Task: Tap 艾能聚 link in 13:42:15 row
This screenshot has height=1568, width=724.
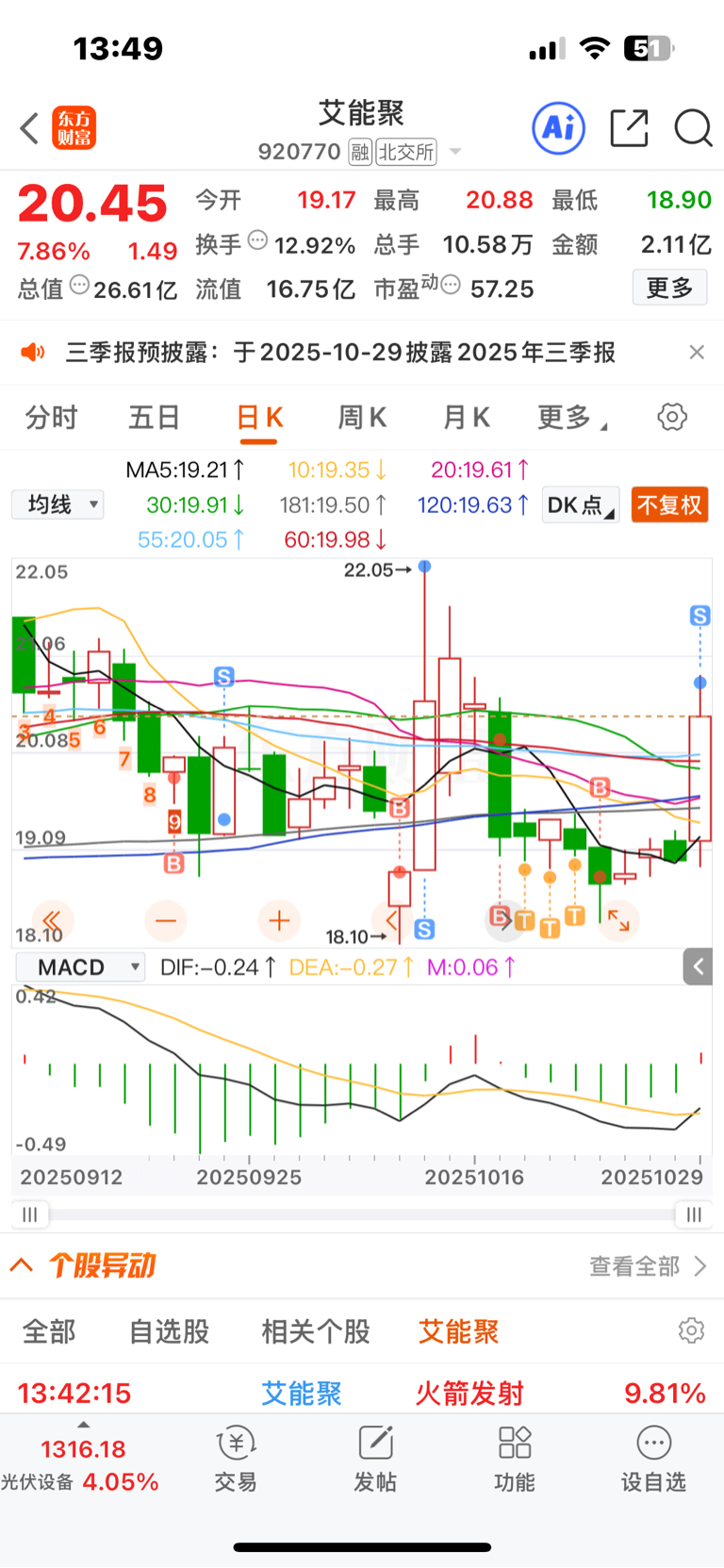Action: [302, 1393]
